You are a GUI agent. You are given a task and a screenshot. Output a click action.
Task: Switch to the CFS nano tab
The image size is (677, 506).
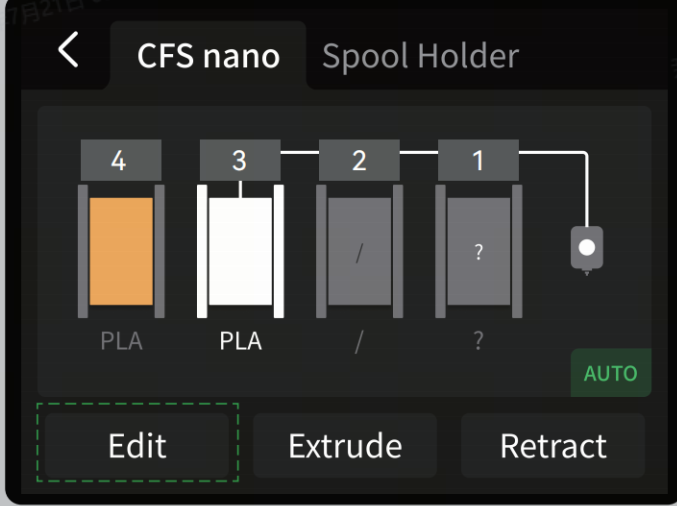209,56
